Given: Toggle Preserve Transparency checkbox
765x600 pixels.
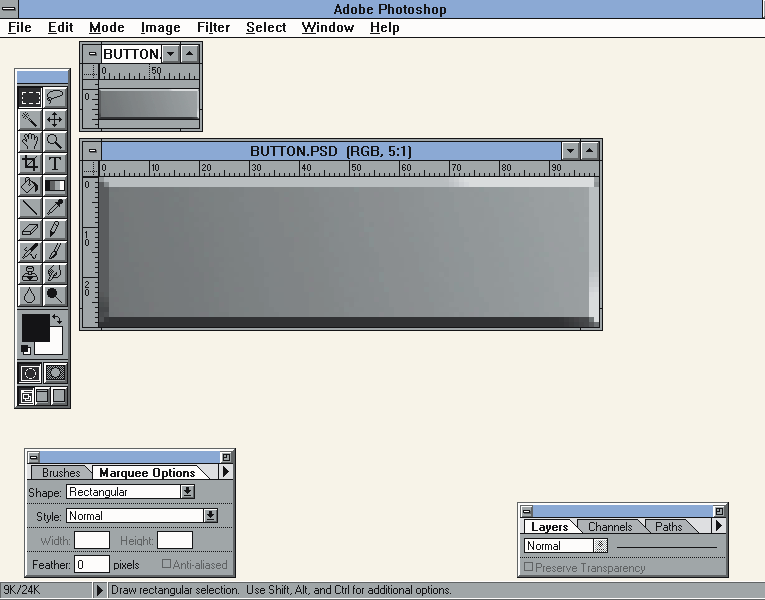Looking at the screenshot, I should click(x=529, y=568).
